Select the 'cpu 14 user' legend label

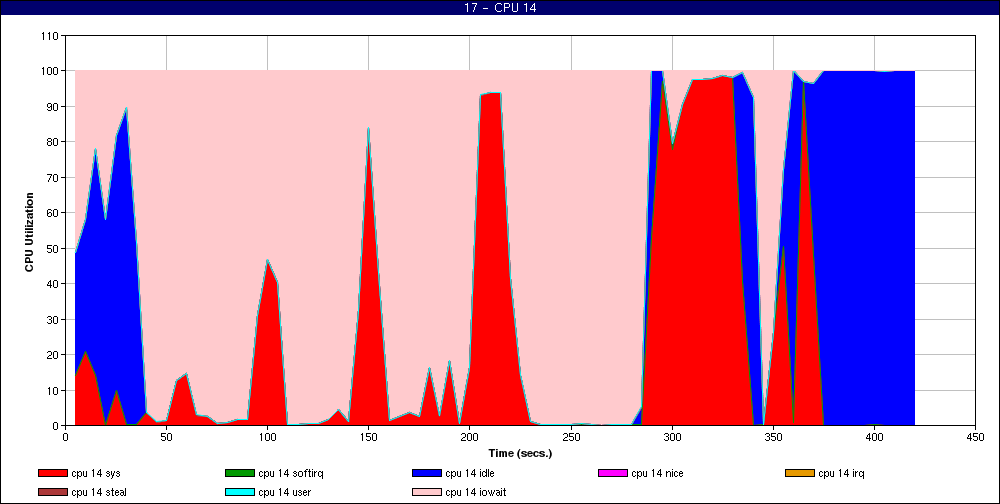(x=284, y=493)
